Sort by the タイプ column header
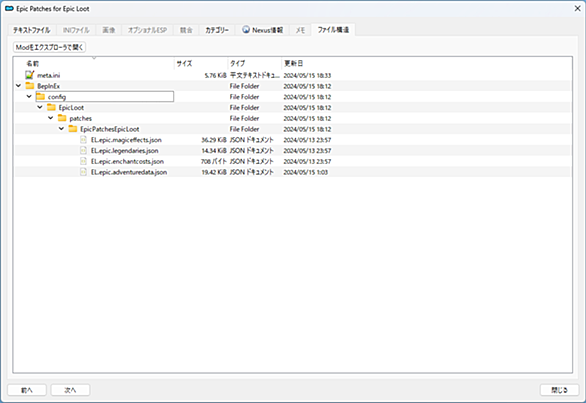The image size is (586, 403). (255, 64)
